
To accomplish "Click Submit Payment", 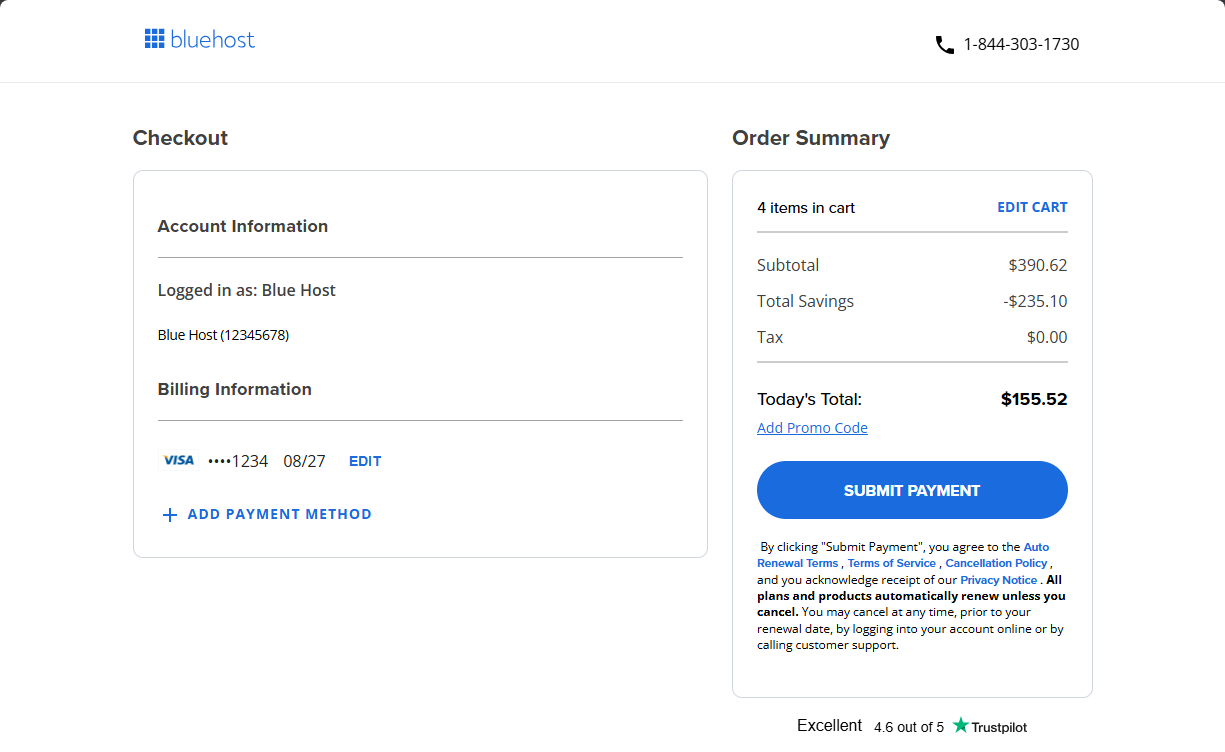I will [911, 490].
